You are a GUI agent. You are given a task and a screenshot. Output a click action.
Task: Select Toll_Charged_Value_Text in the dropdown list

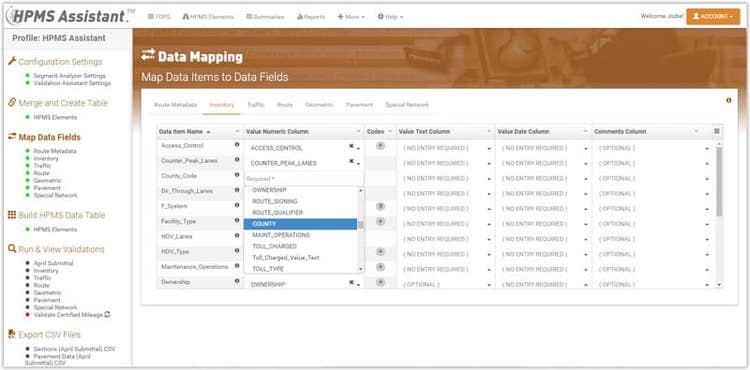[300, 258]
